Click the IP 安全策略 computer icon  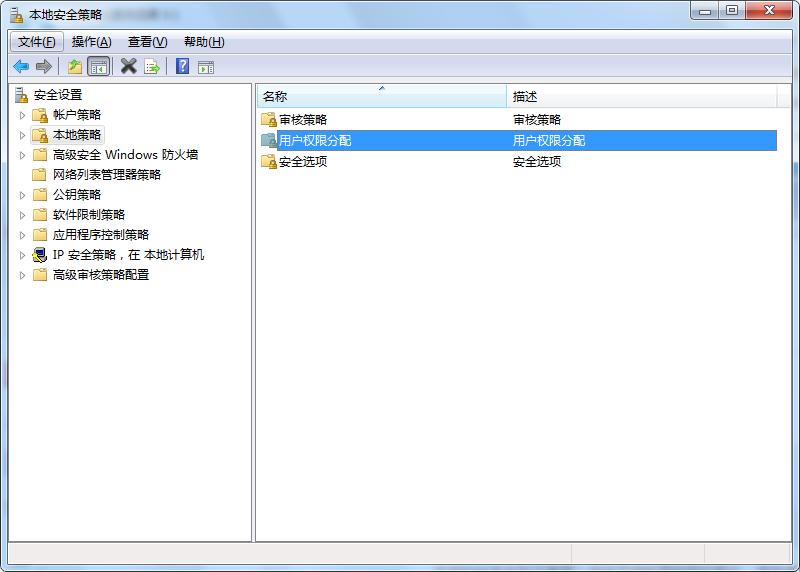[x=40, y=255]
